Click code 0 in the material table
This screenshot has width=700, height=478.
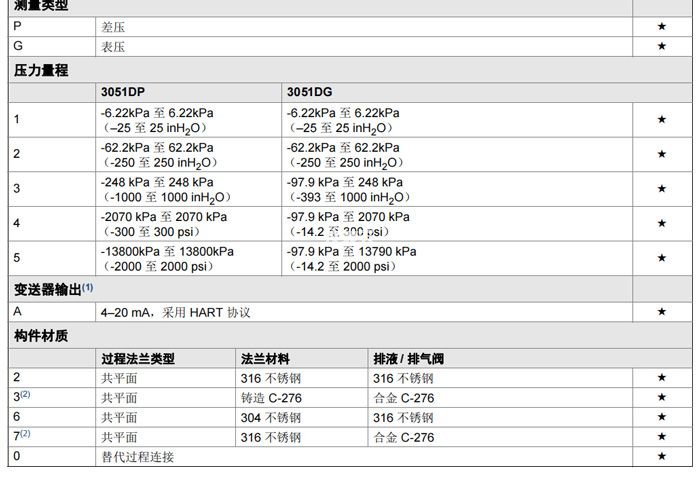click(x=17, y=456)
